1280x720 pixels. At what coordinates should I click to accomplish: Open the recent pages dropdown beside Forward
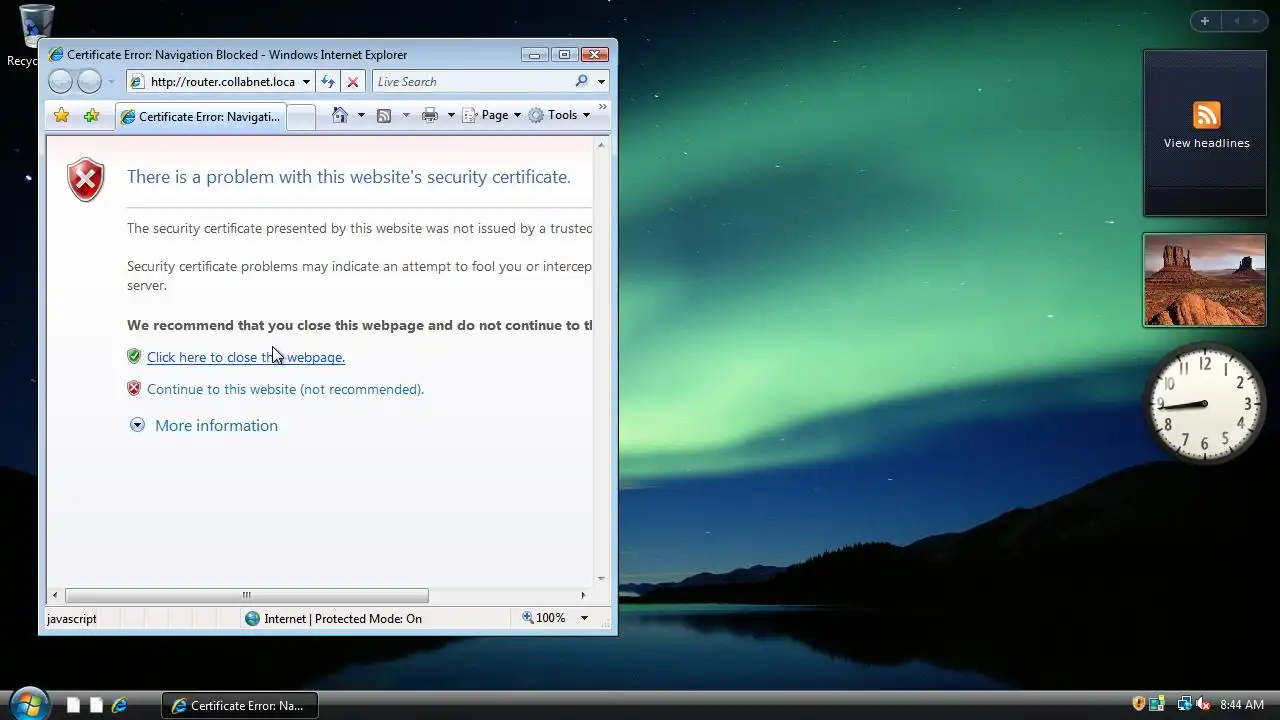[x=111, y=82]
